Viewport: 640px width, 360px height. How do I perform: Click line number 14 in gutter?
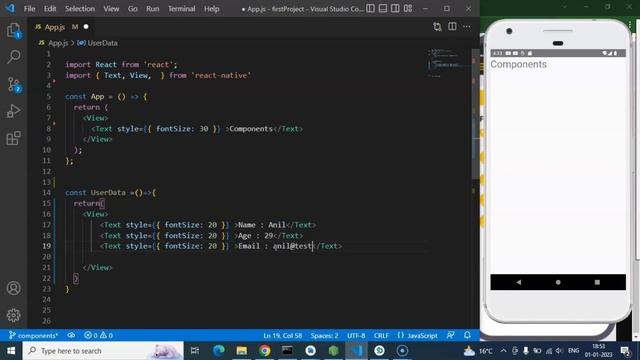[47, 193]
